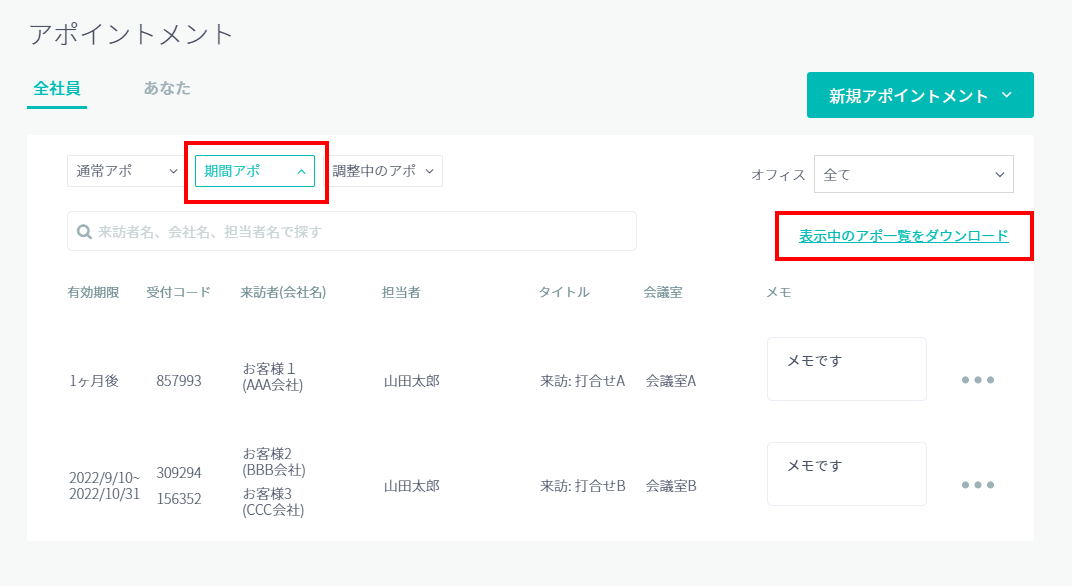The height and width of the screenshot is (586, 1072).
Task: Select reception code 857993
Action: pyautogui.click(x=179, y=381)
